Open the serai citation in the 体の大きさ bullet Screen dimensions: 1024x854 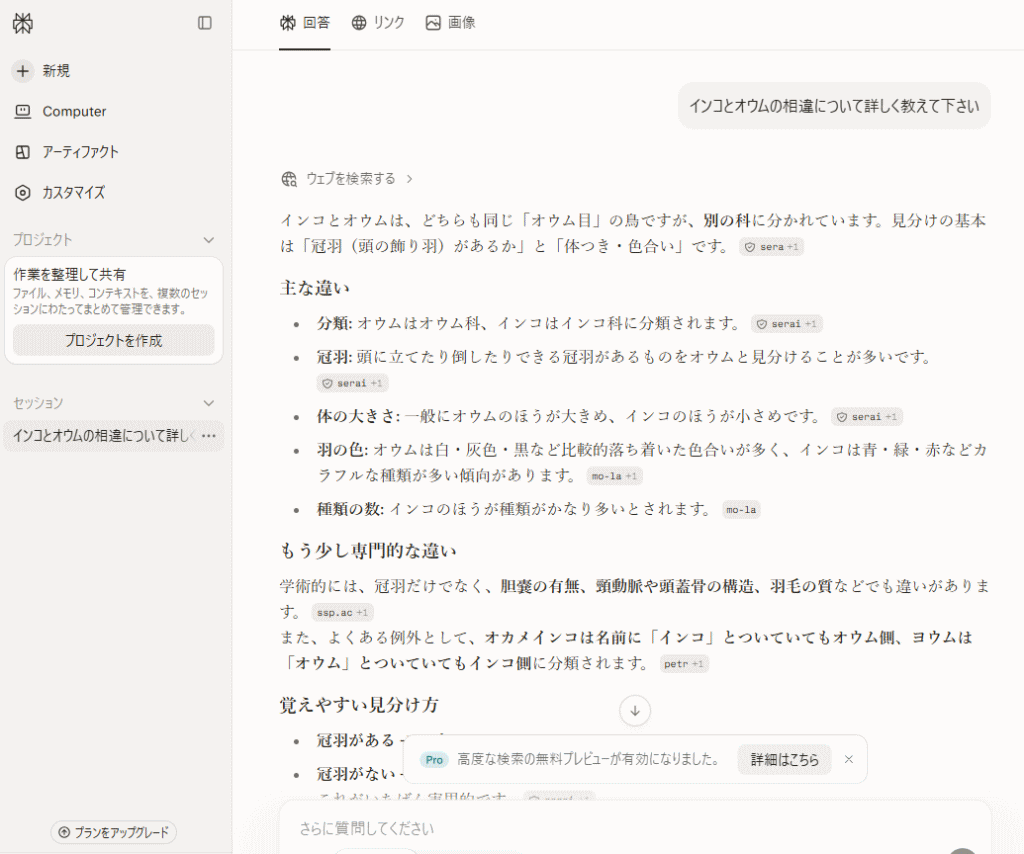coord(867,417)
